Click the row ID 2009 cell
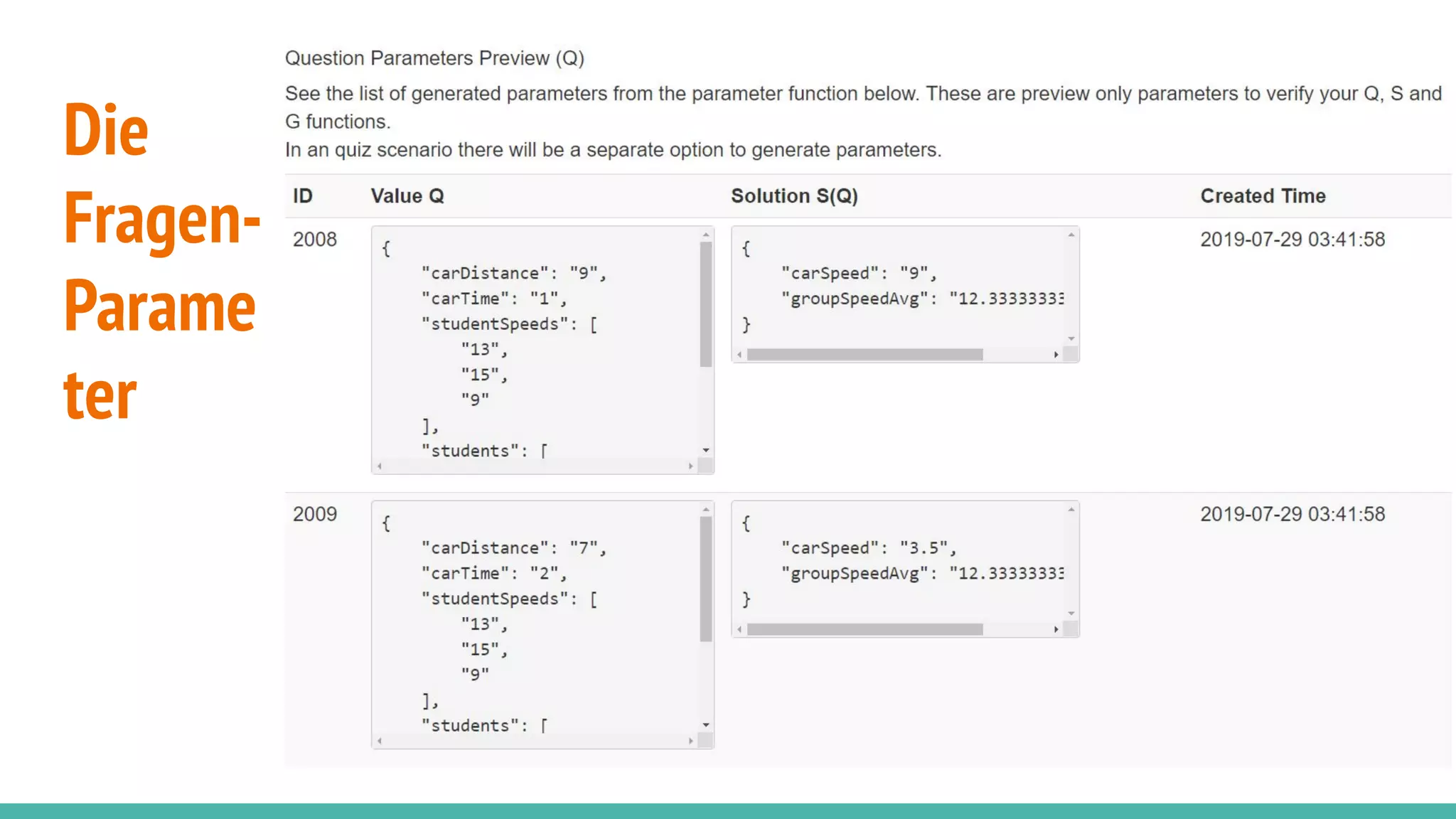The height and width of the screenshot is (819, 1456). [x=315, y=514]
